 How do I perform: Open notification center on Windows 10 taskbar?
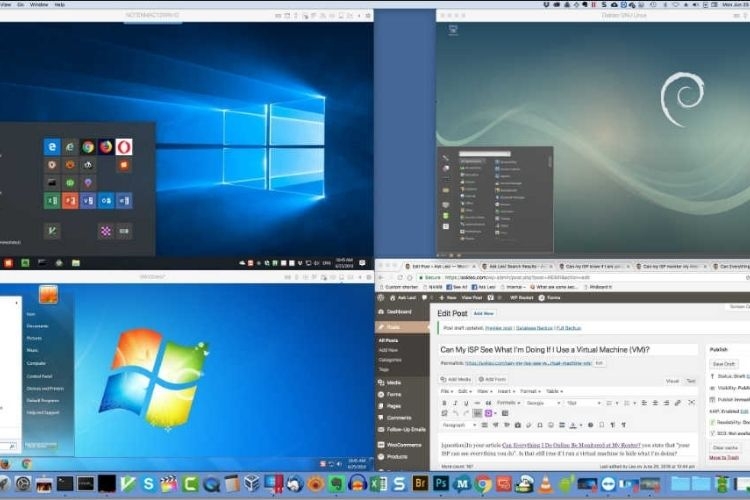coord(362,263)
